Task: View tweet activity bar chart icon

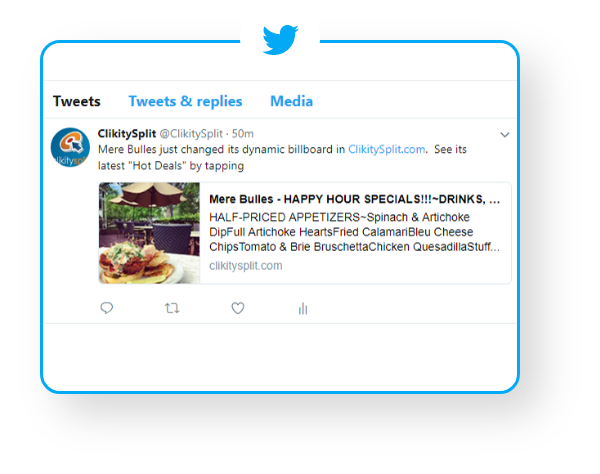Action: click(x=303, y=308)
